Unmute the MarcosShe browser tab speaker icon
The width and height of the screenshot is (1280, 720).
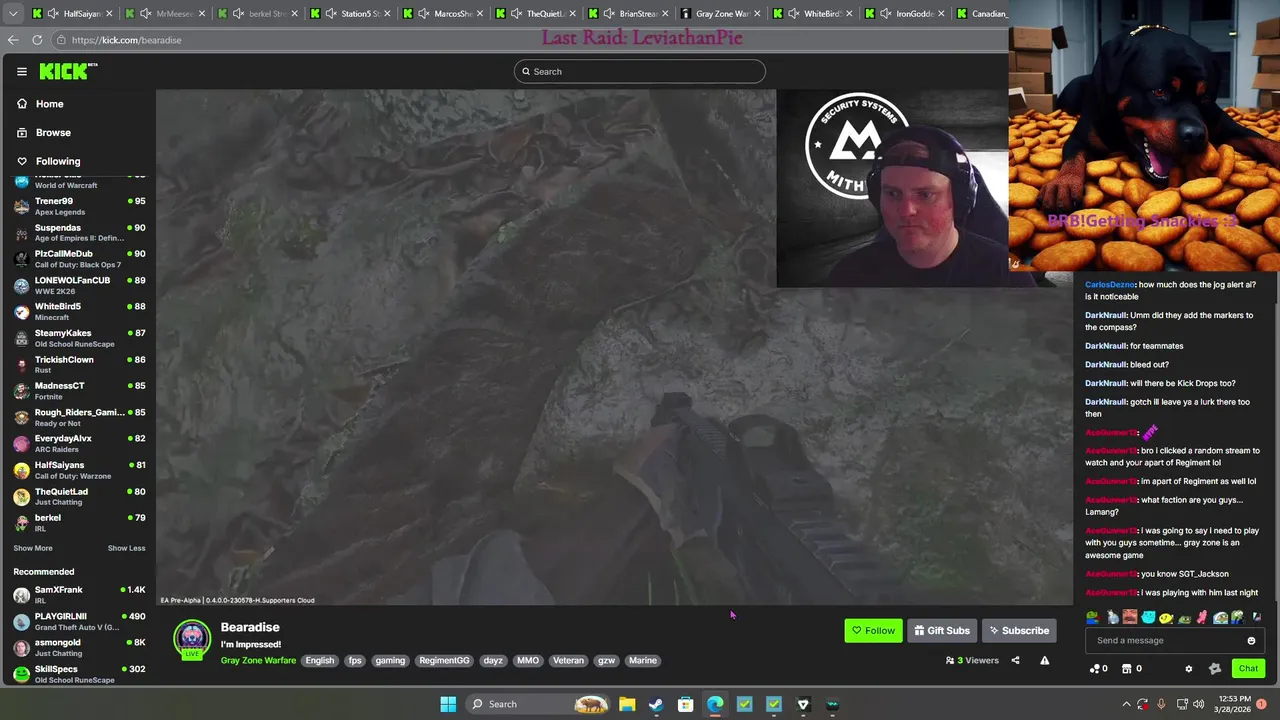[423, 14]
